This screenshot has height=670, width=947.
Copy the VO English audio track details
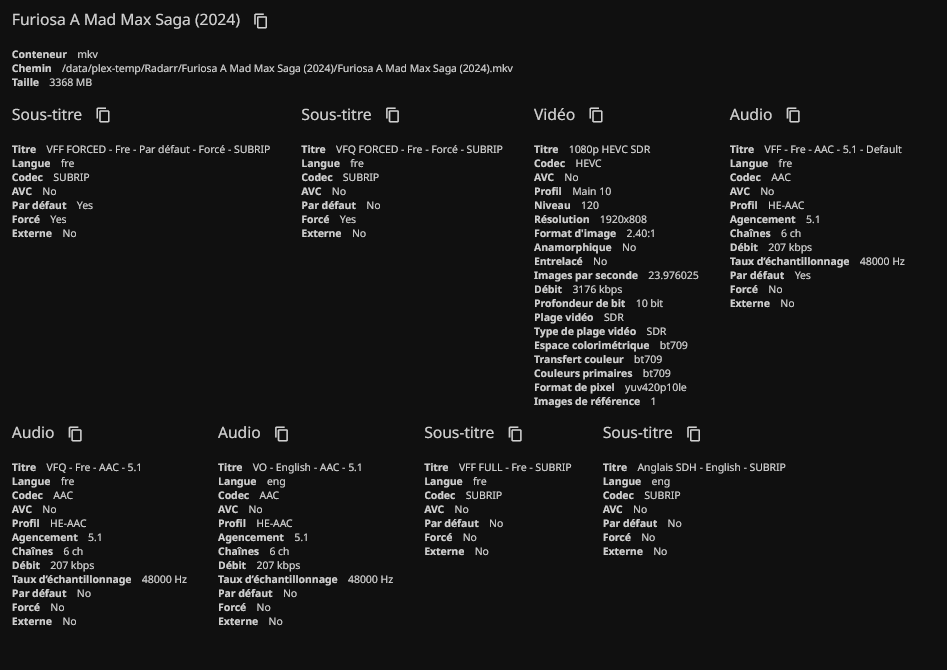click(x=282, y=434)
